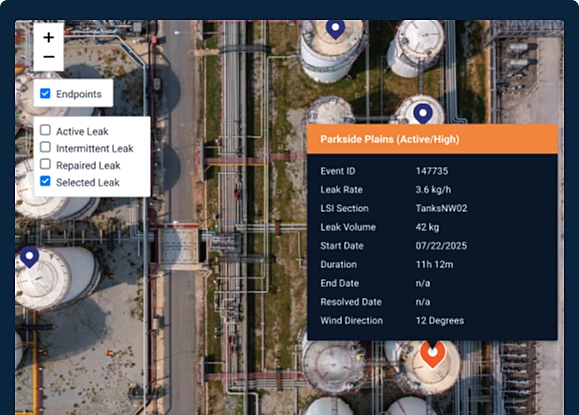Enable the Intermittent Leak filter
The image size is (579, 415).
tap(45, 147)
